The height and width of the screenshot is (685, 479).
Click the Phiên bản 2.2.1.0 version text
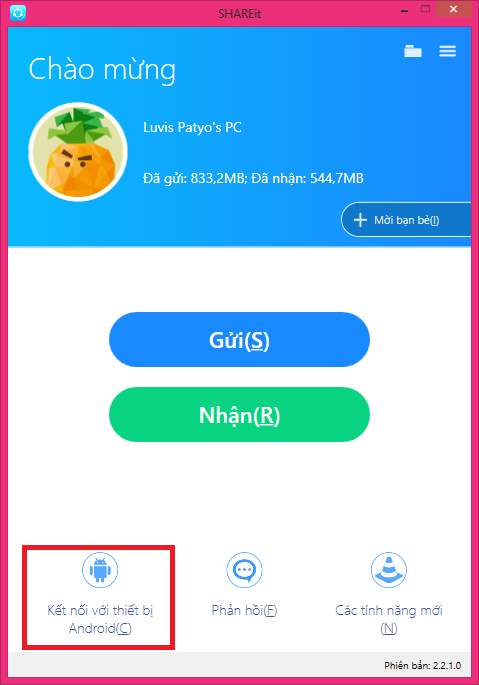(423, 665)
